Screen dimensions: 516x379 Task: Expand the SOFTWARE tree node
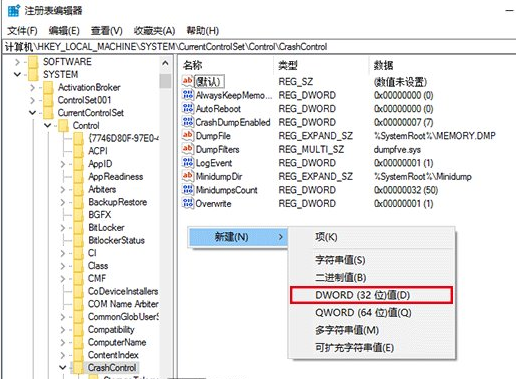[x=17, y=62]
